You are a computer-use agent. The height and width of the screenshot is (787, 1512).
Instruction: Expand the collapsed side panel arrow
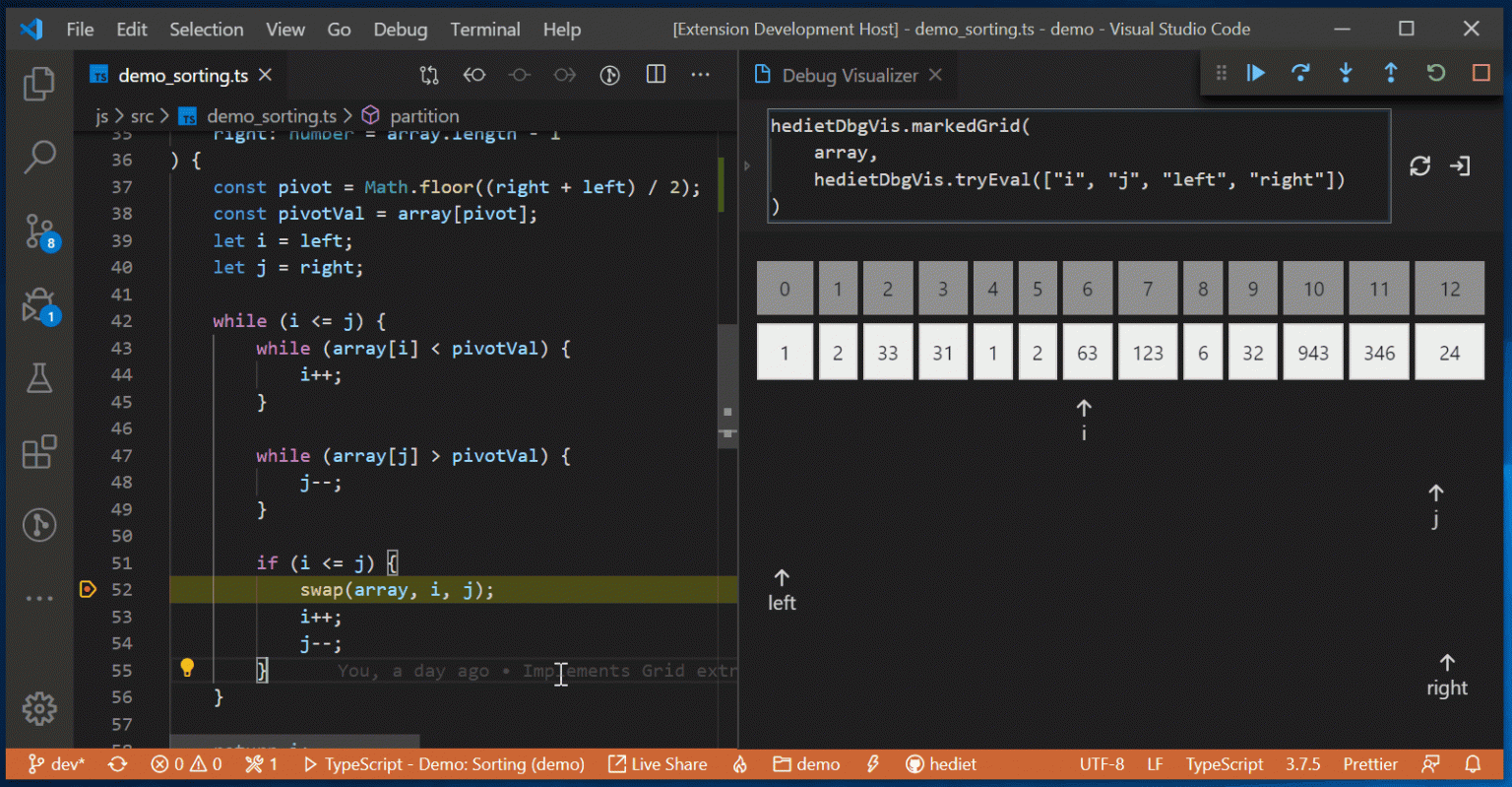pos(747,165)
